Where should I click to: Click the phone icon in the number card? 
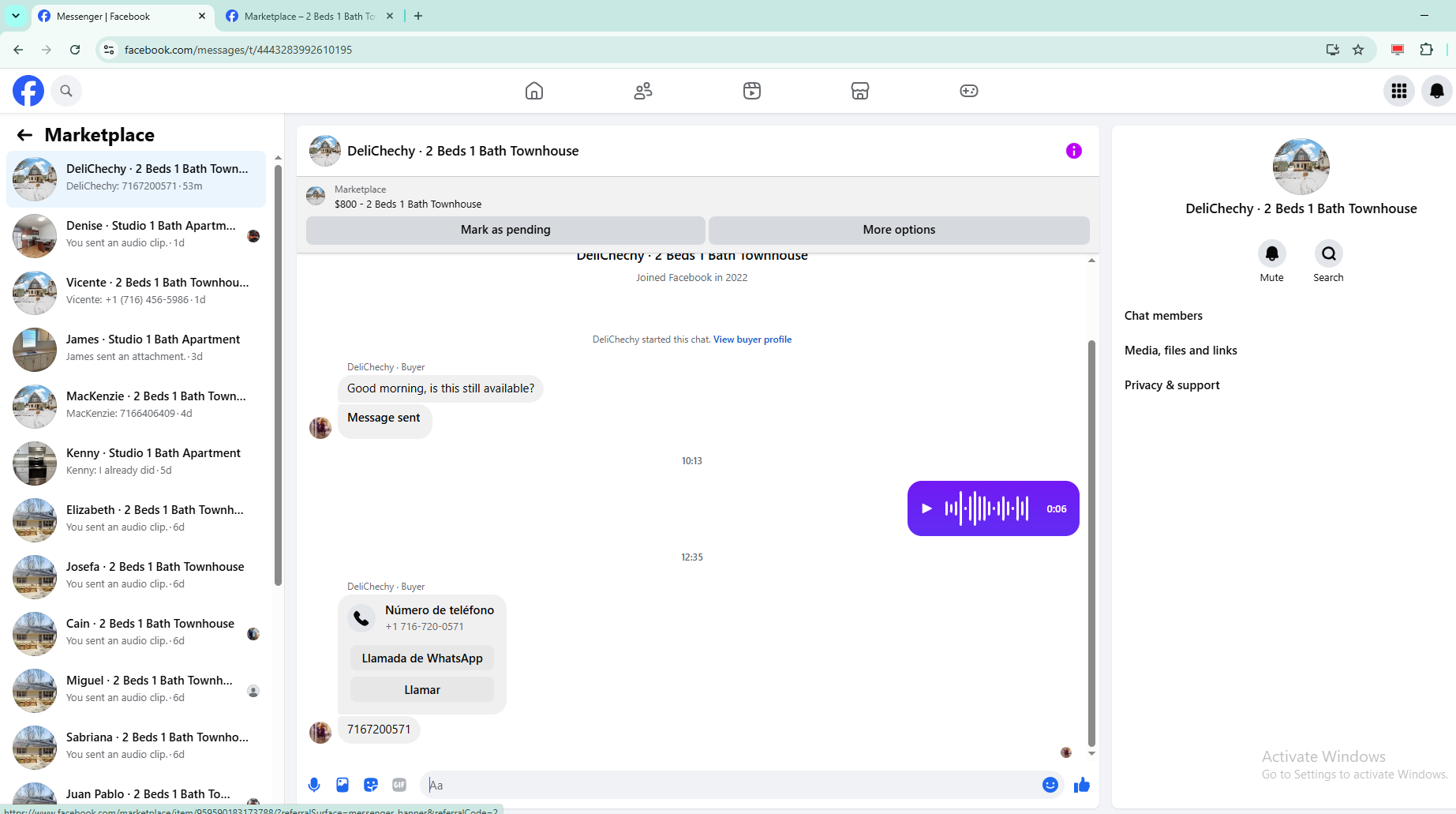tap(361, 617)
